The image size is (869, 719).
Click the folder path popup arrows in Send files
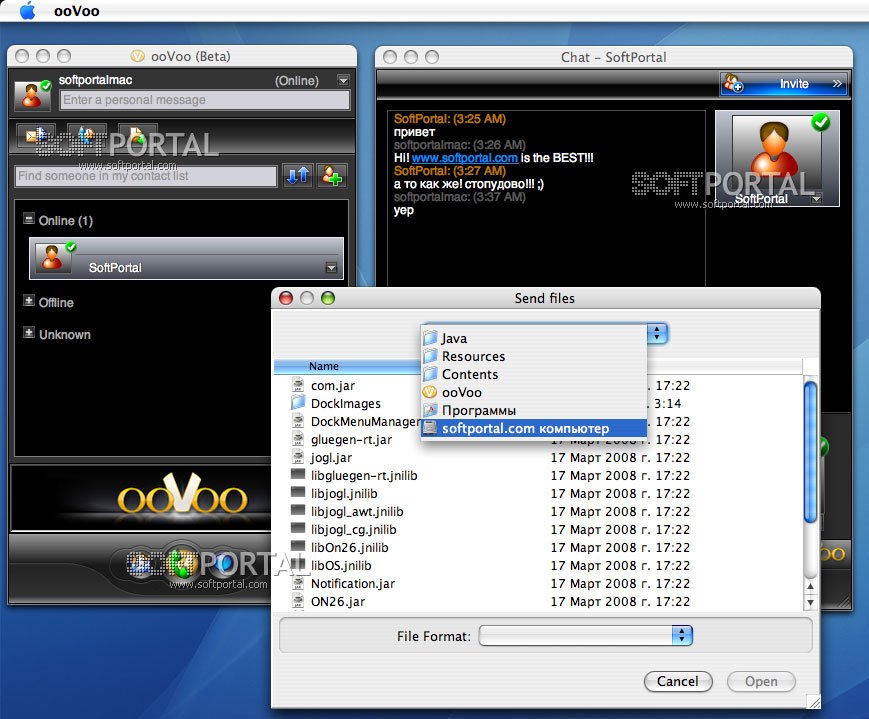(x=657, y=333)
